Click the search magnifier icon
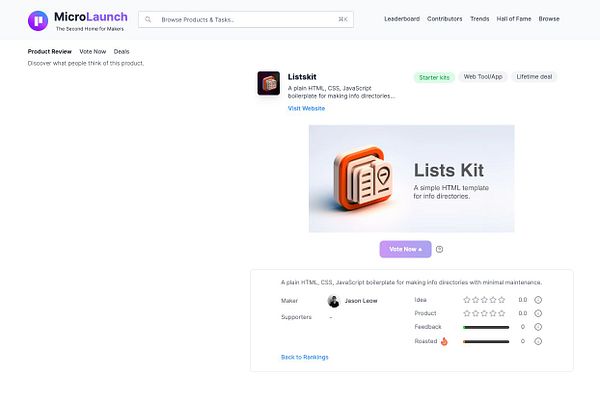The height and width of the screenshot is (406, 600). [x=148, y=20]
